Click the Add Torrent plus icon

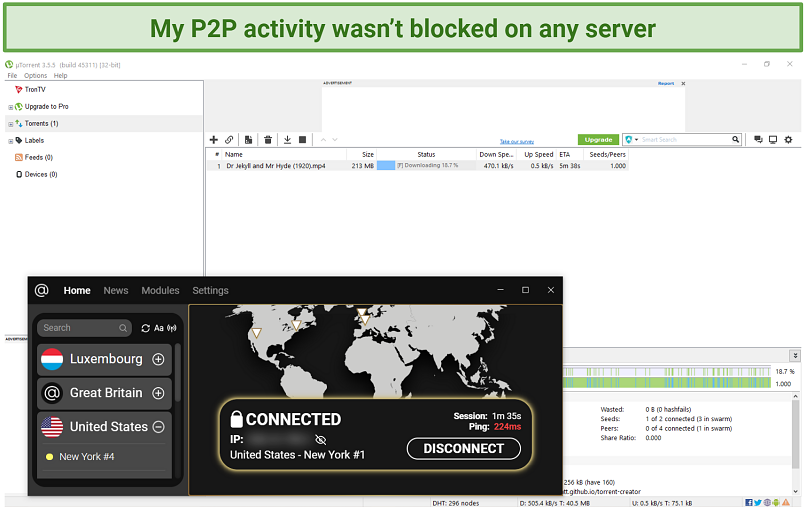(x=213, y=140)
